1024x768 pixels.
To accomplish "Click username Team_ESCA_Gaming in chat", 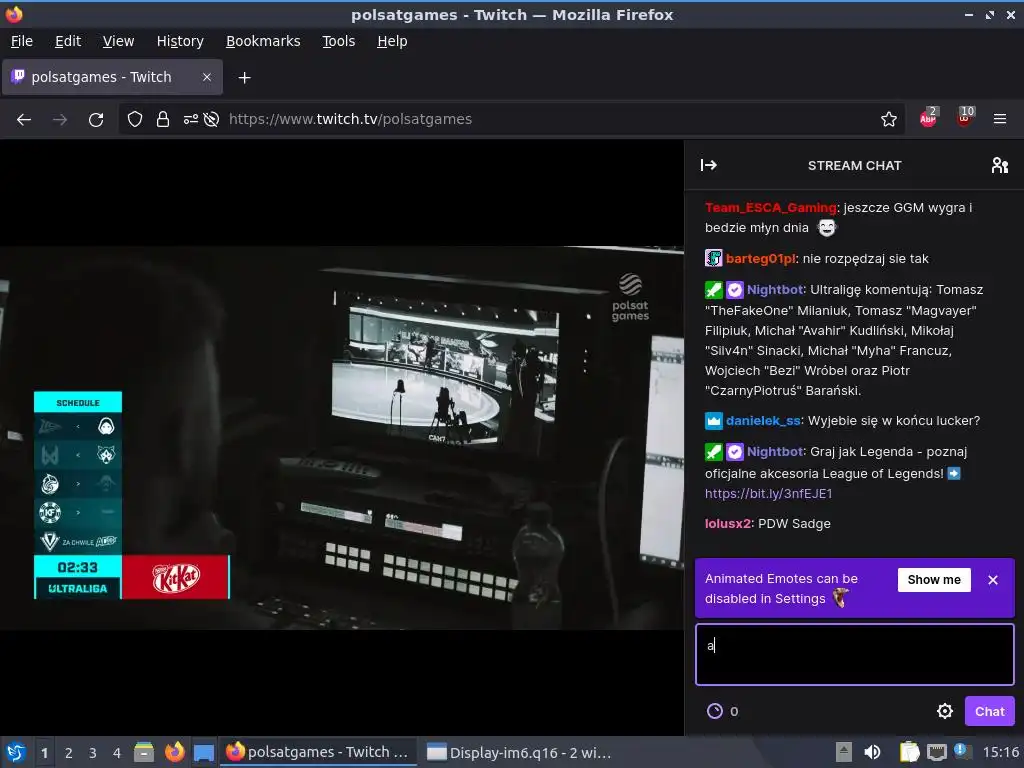I will (771, 208).
